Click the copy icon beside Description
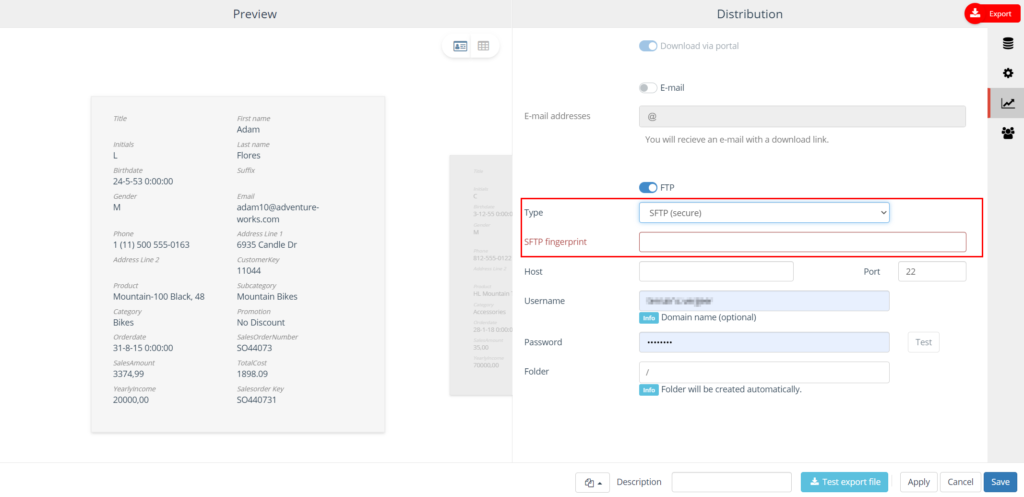This screenshot has height=497, width=1024. coord(592,482)
